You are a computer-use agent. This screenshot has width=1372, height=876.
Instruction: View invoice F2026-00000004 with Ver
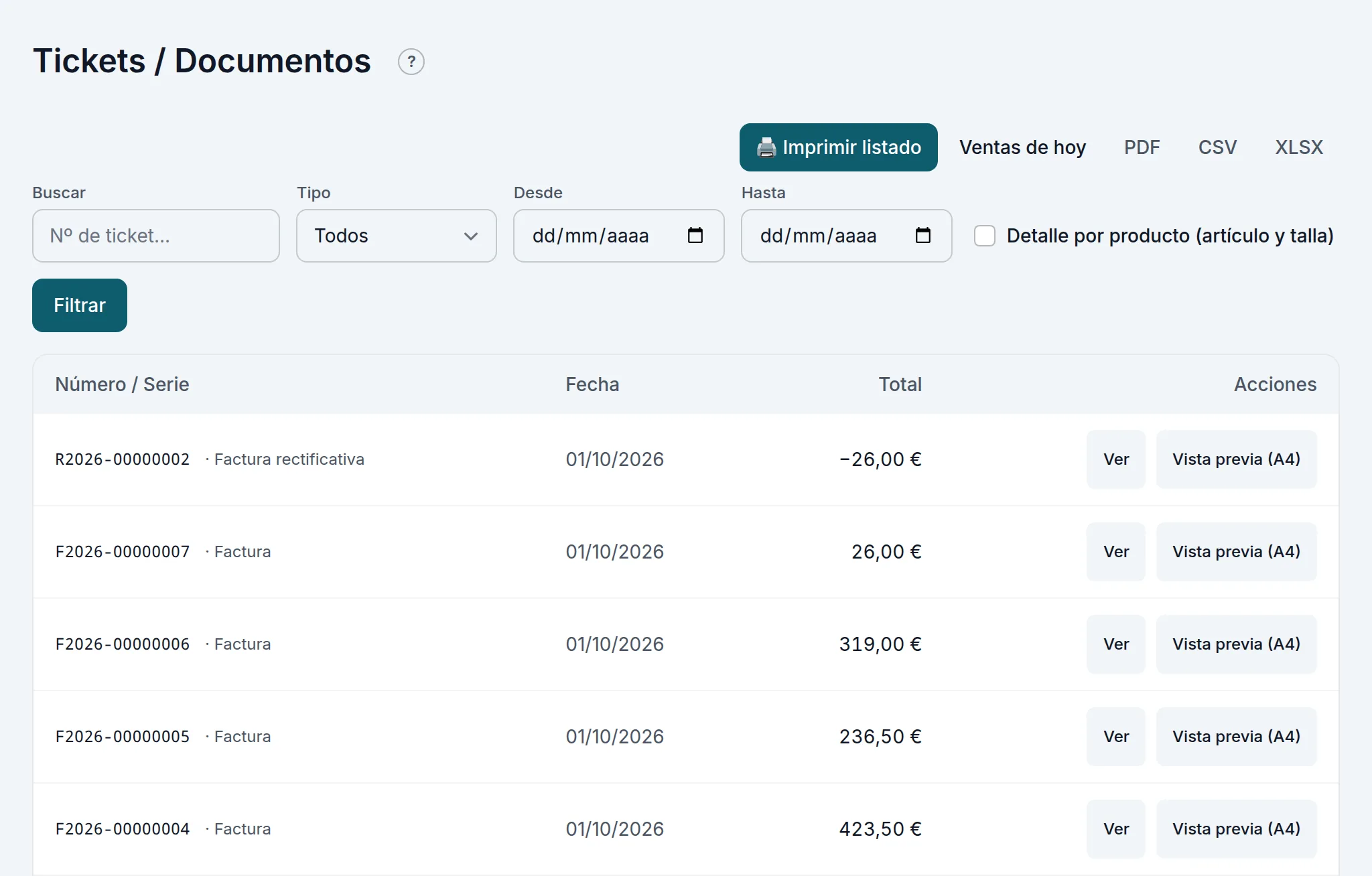click(1116, 829)
